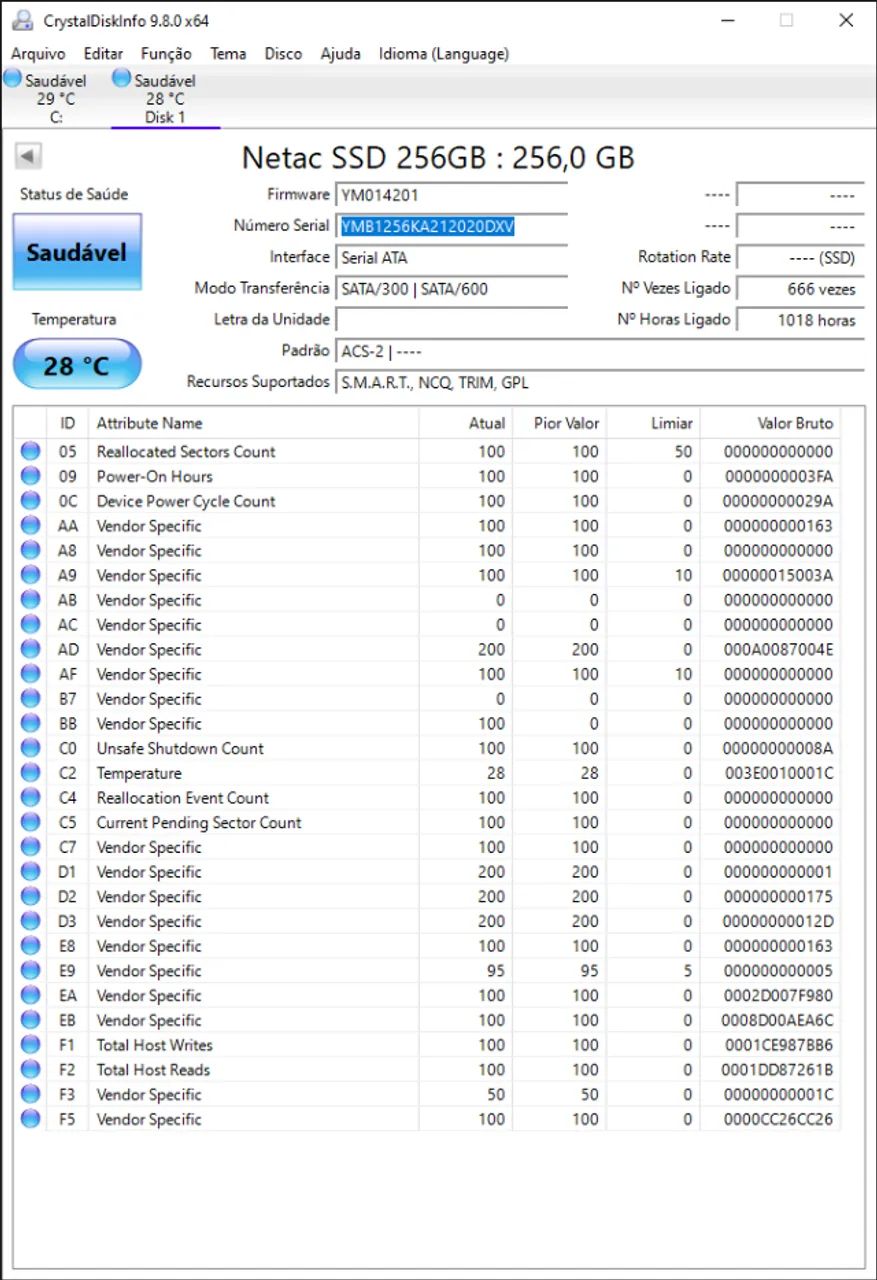Open the Tema menu
The image size is (877, 1280).
pos(228,54)
